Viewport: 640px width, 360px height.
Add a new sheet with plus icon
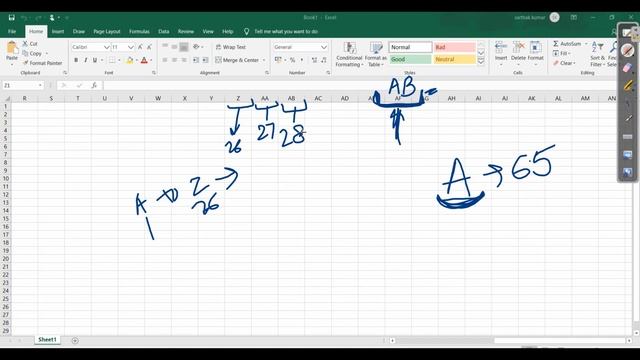pos(75,340)
